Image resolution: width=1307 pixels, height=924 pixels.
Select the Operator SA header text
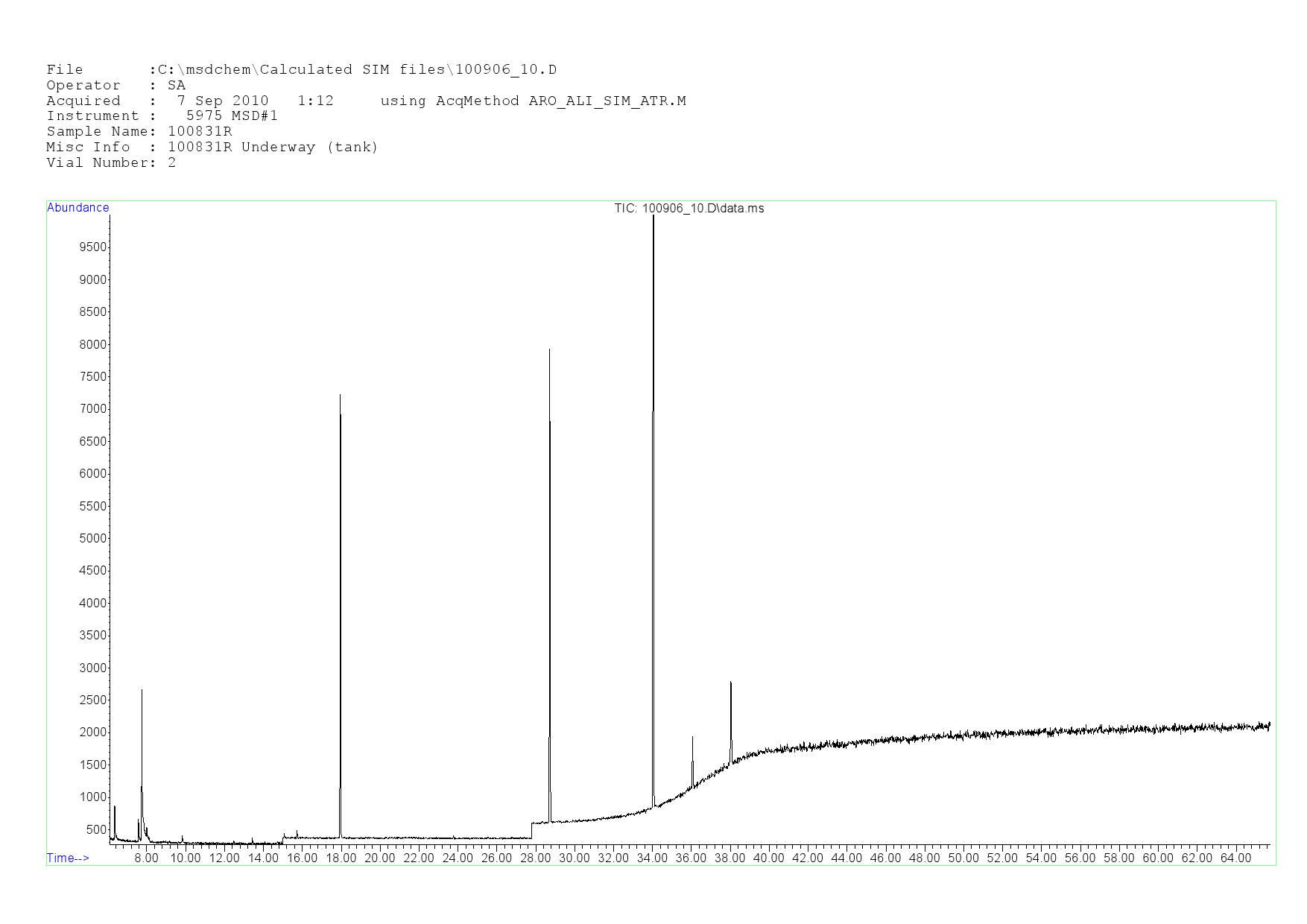(115, 86)
